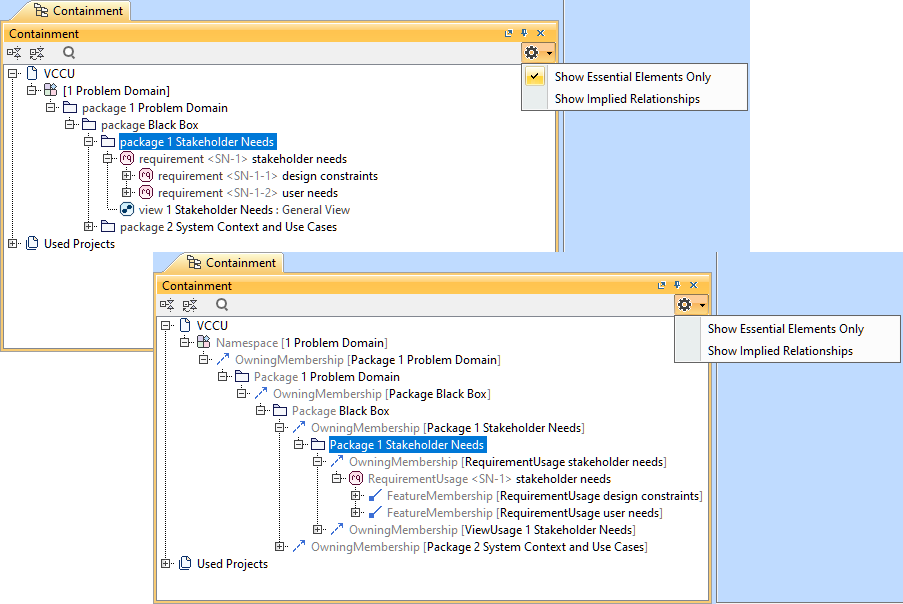Toggle Show Implied Relationships below the ticked option

tap(627, 99)
